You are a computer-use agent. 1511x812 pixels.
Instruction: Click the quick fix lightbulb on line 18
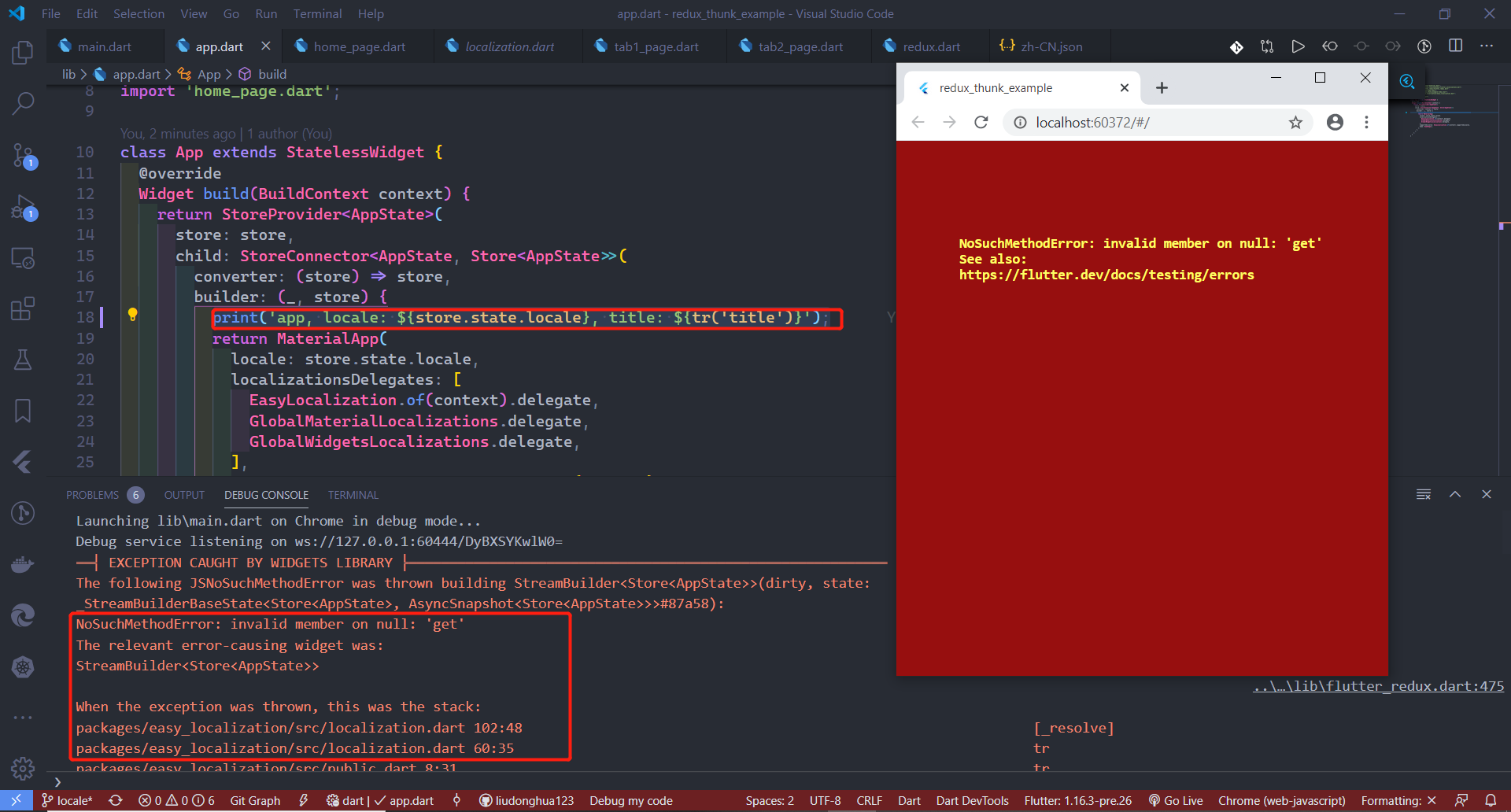(x=132, y=314)
